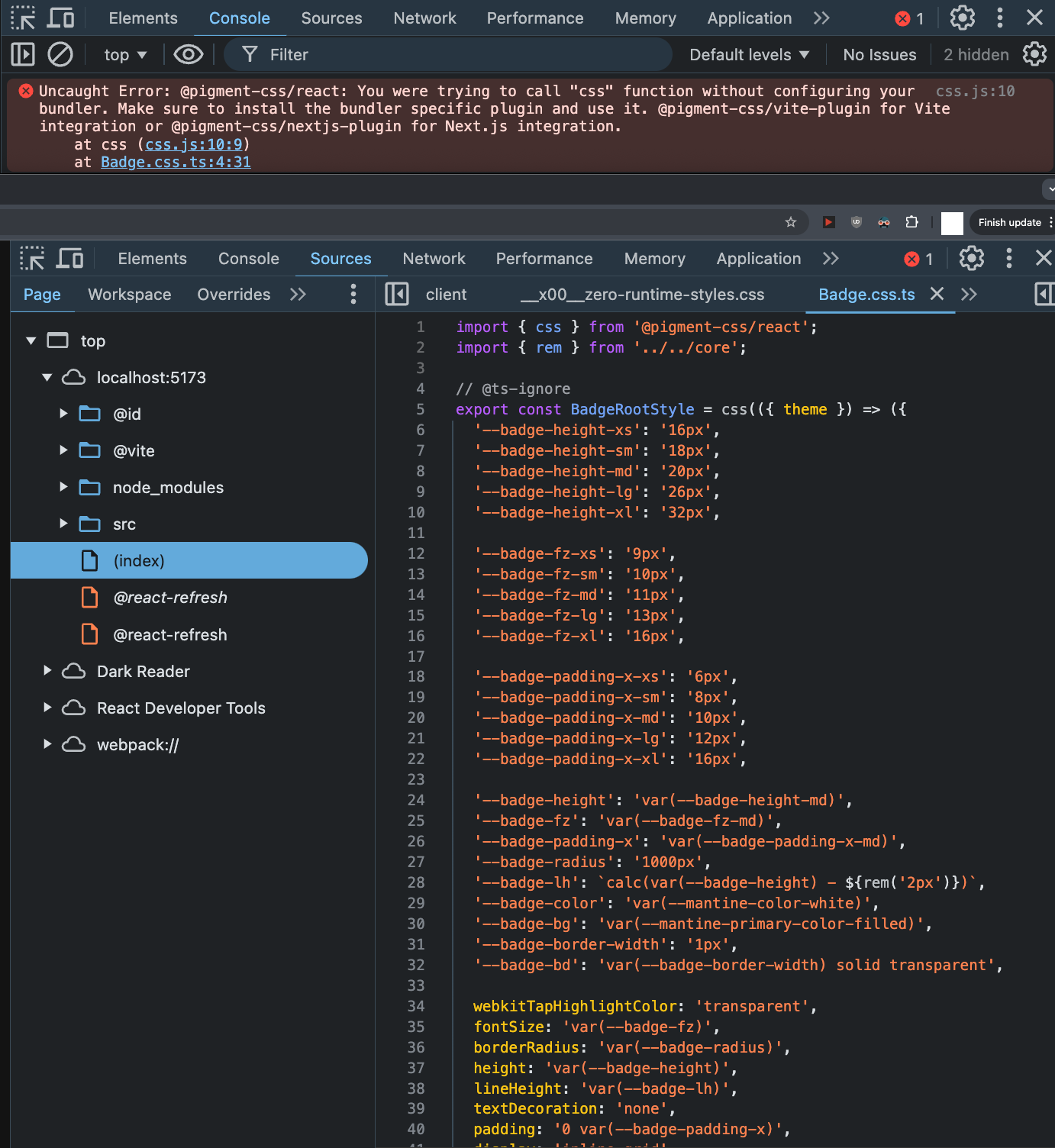The height and width of the screenshot is (1148, 1055).
Task: Activate inspect element picker in lower DevTools
Action: click(32, 258)
